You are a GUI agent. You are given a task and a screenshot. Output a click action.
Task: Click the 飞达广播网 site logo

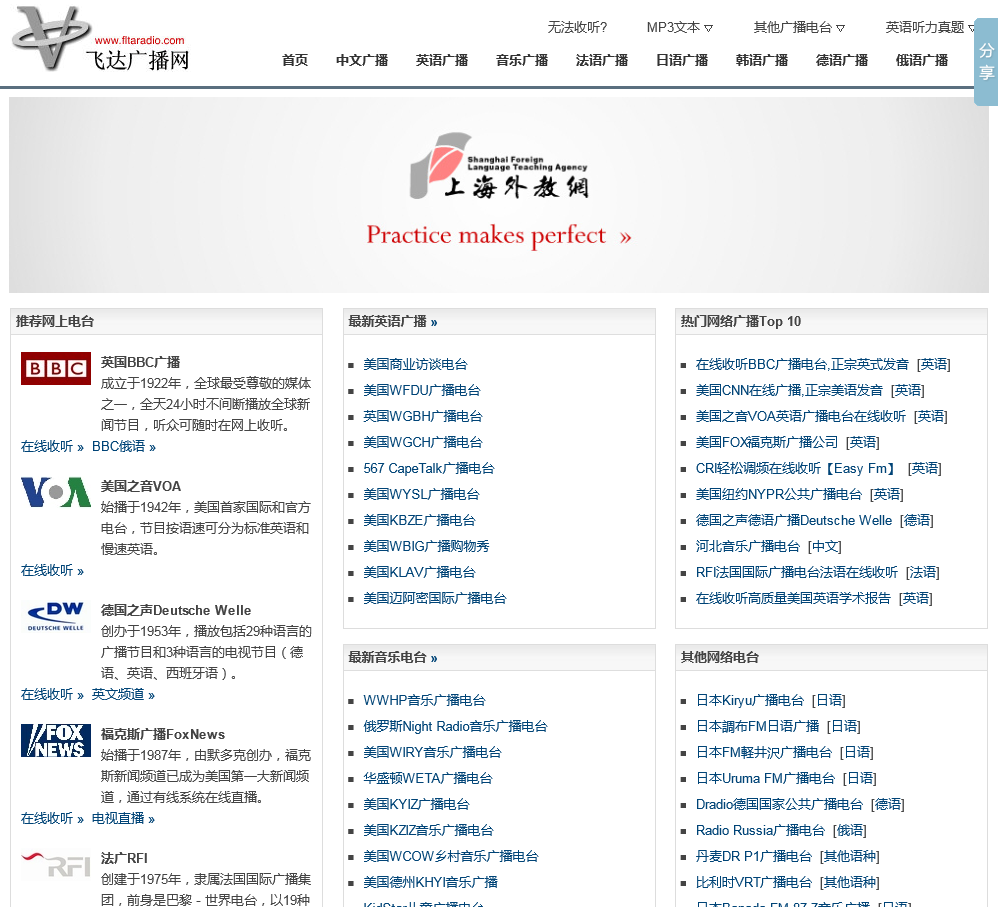point(102,39)
